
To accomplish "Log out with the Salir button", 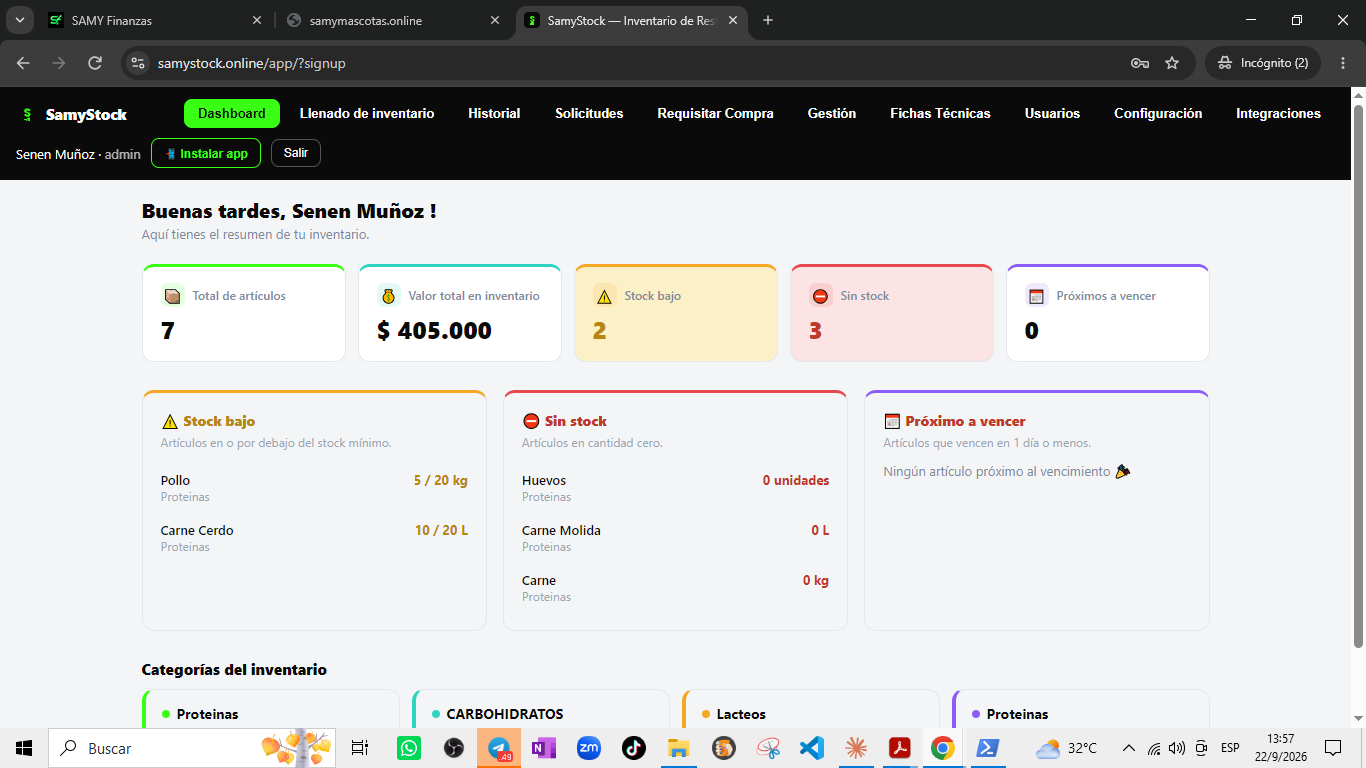I will [296, 153].
